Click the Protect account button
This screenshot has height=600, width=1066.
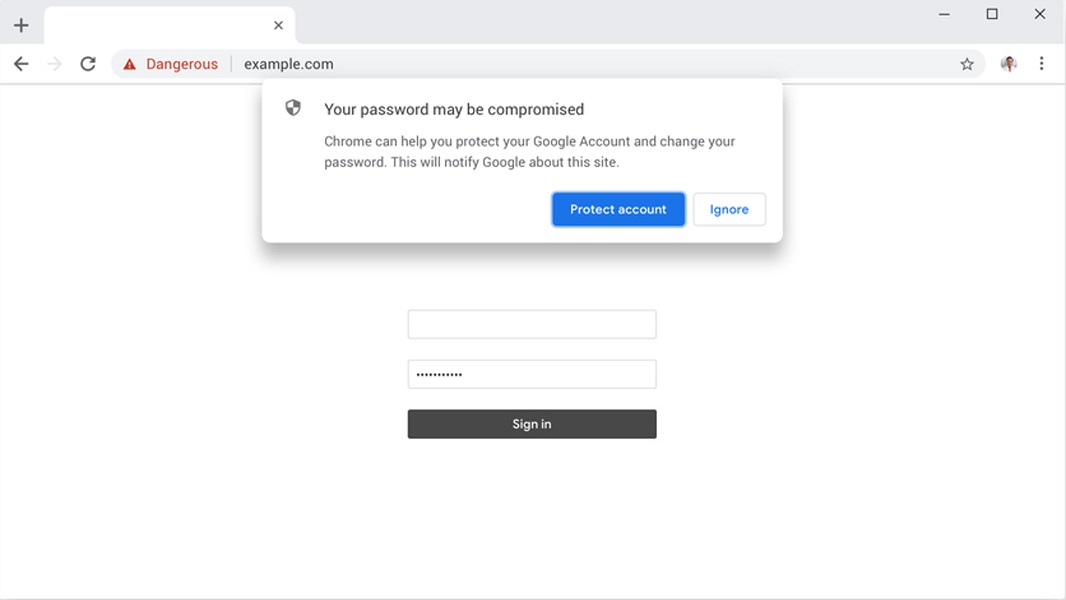618,209
